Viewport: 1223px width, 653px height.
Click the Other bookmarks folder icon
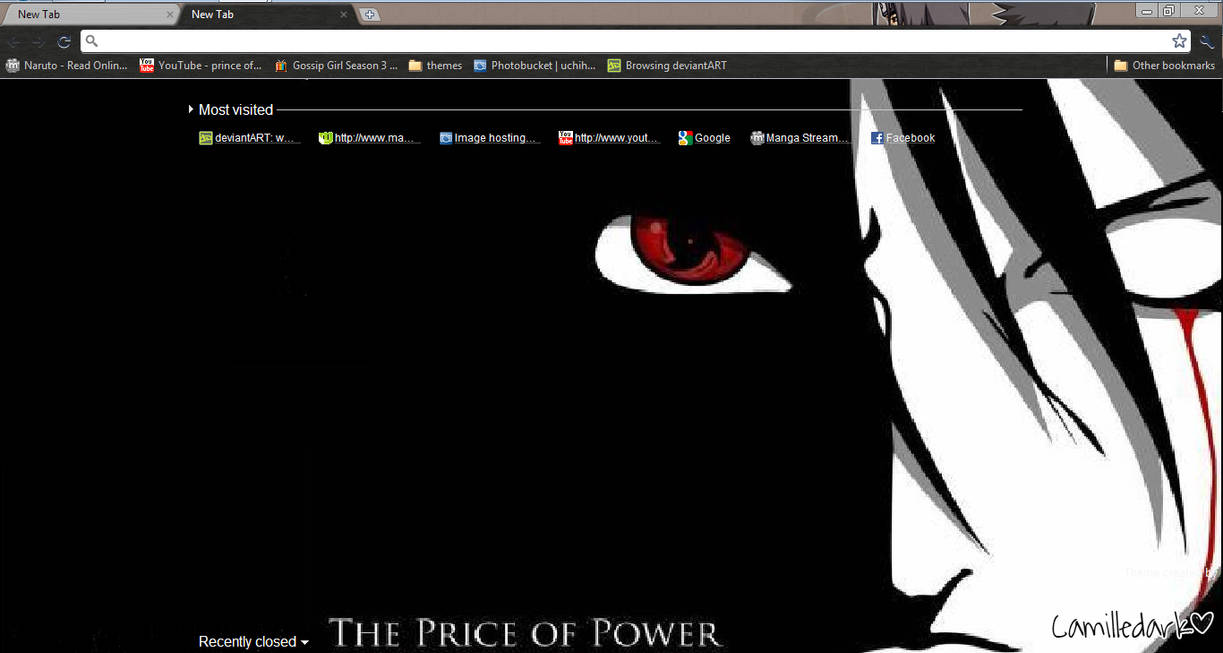click(x=1122, y=66)
